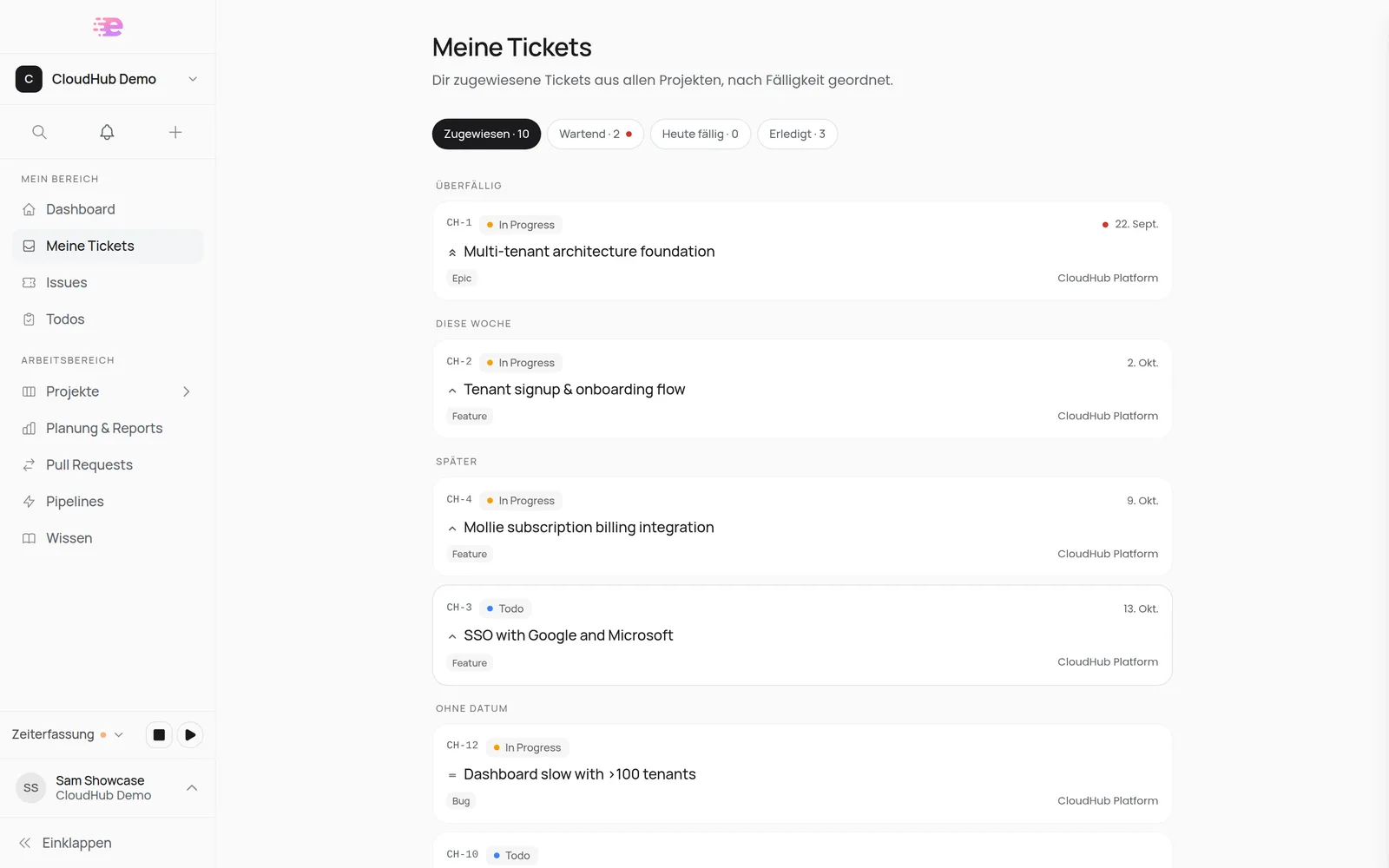Stop the time tracking timer

tap(159, 735)
